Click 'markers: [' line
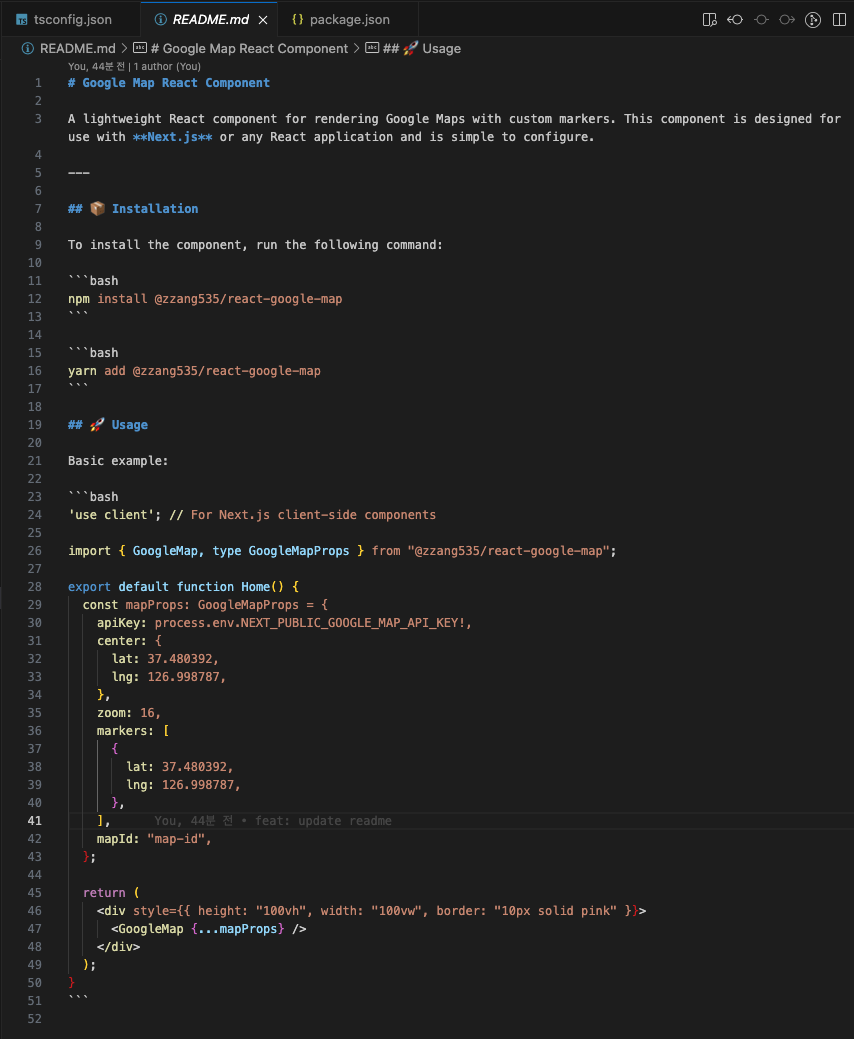 [133, 731]
